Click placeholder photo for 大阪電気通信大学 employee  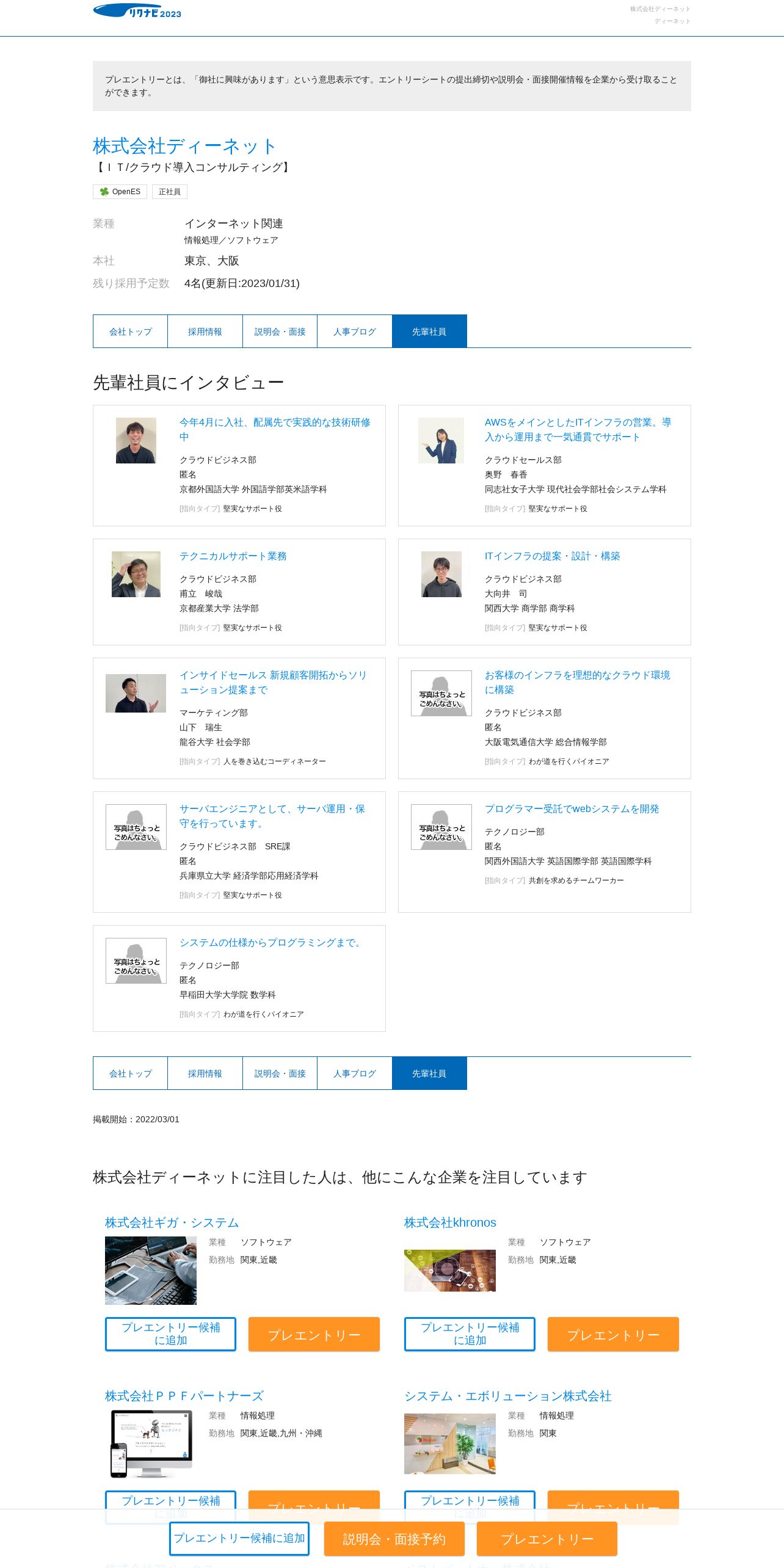pos(441,693)
